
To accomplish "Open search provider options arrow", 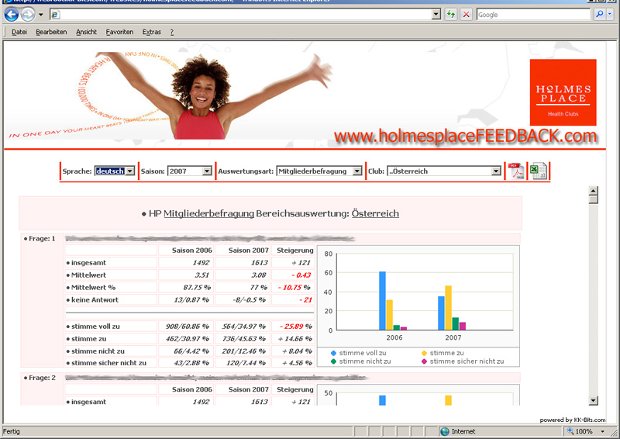I will coord(610,15).
